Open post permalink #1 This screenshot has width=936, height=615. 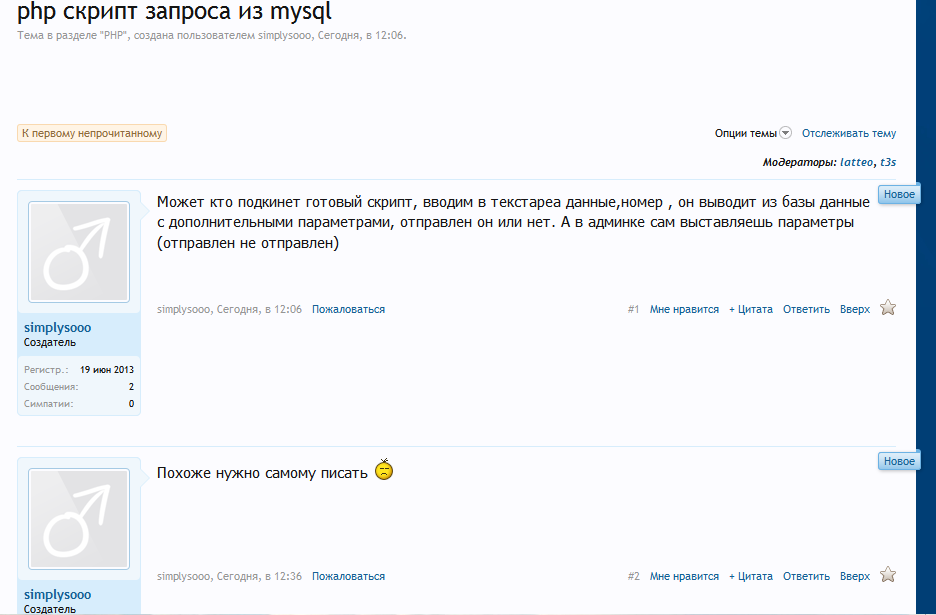[x=633, y=309]
